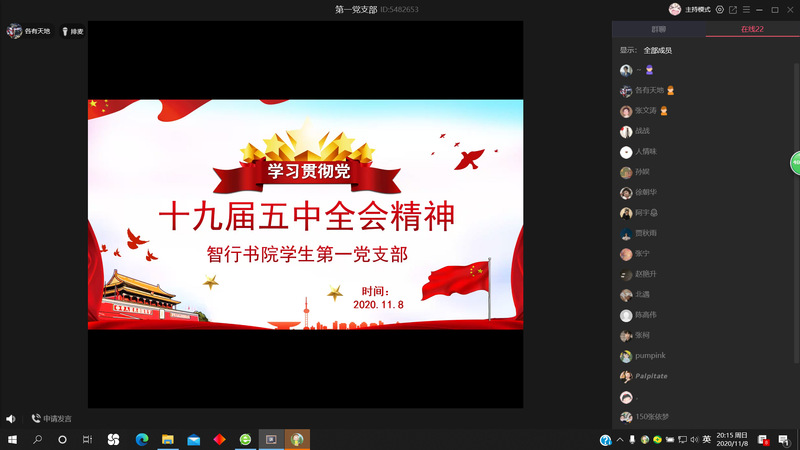Click the green floating button on right edge
800x450 pixels.
pyautogui.click(x=795, y=162)
